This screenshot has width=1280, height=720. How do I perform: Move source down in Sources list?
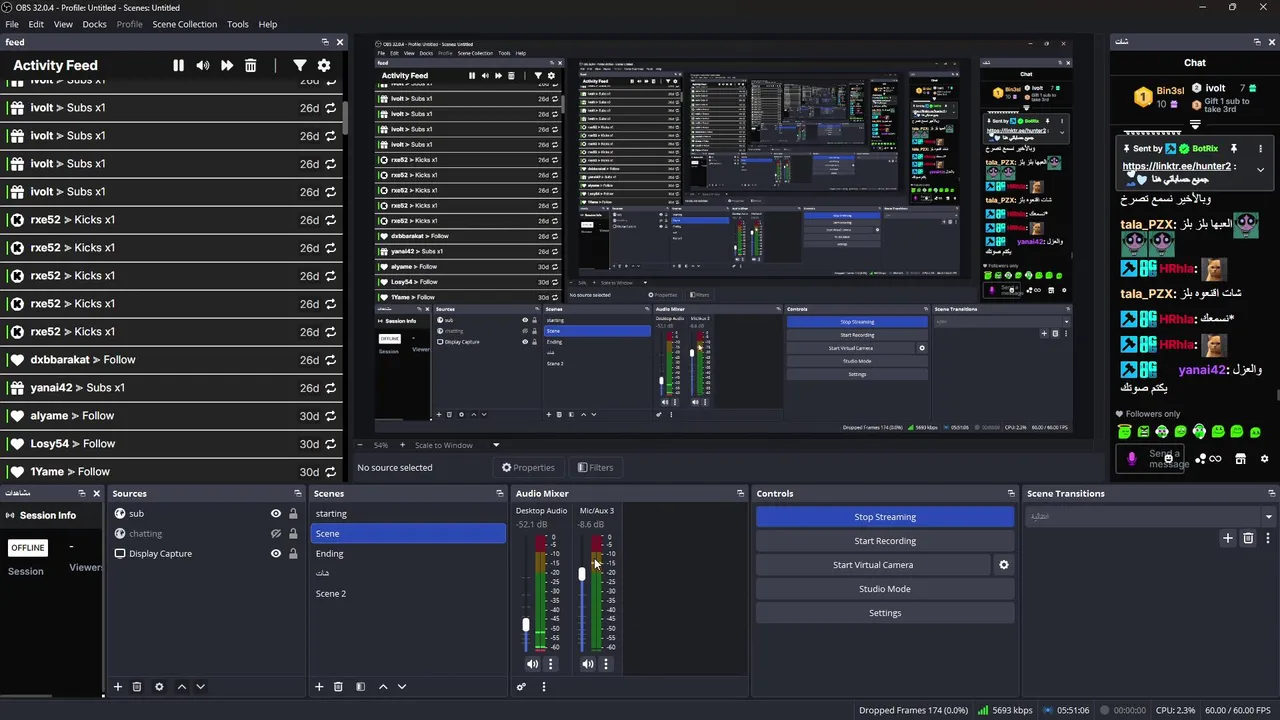[200, 687]
